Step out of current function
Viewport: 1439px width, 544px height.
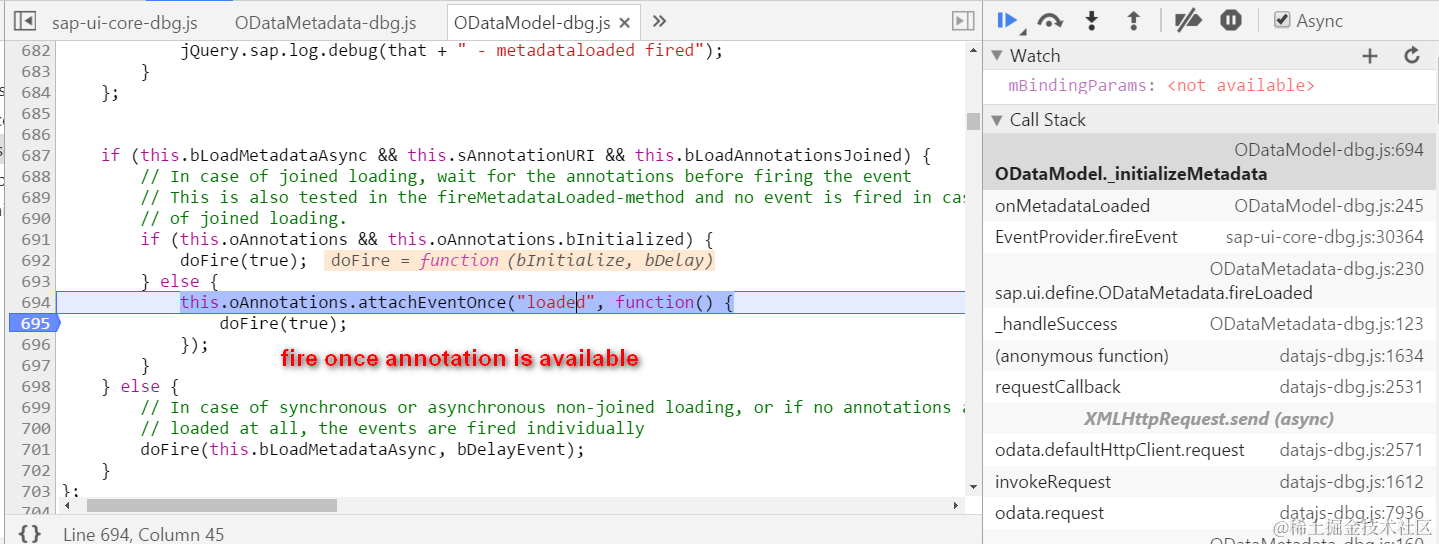[1134, 20]
